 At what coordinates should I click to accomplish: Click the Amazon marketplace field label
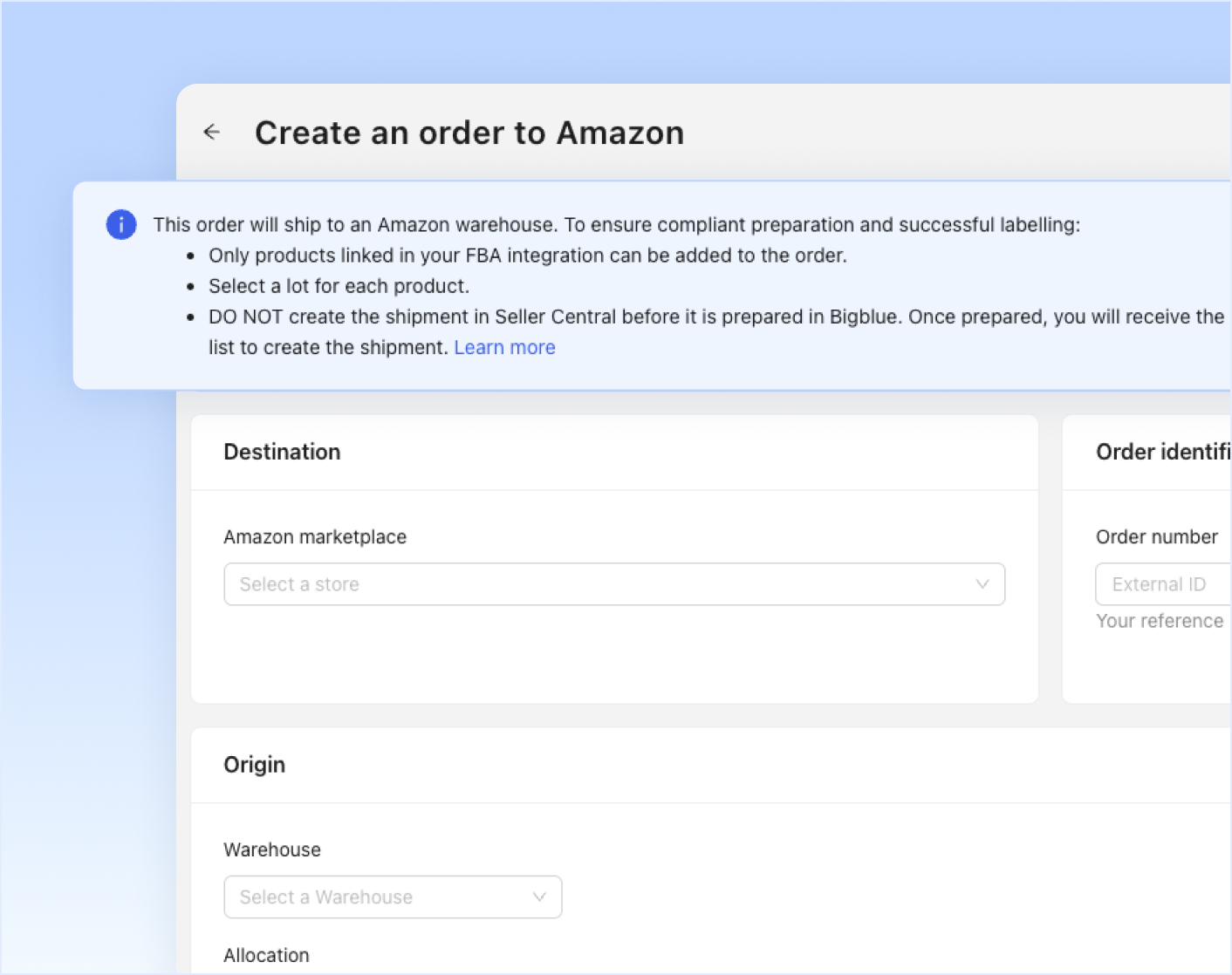coord(315,537)
